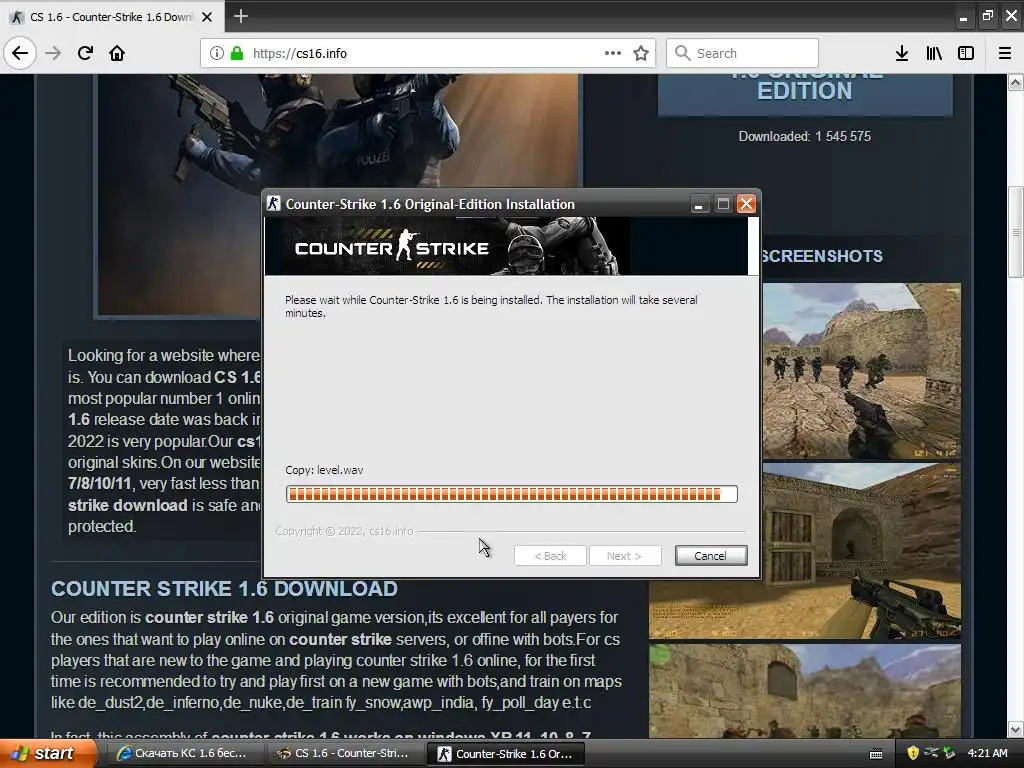Click the keyboard icon in the tray
1024x768 pixels.
pos(876,754)
